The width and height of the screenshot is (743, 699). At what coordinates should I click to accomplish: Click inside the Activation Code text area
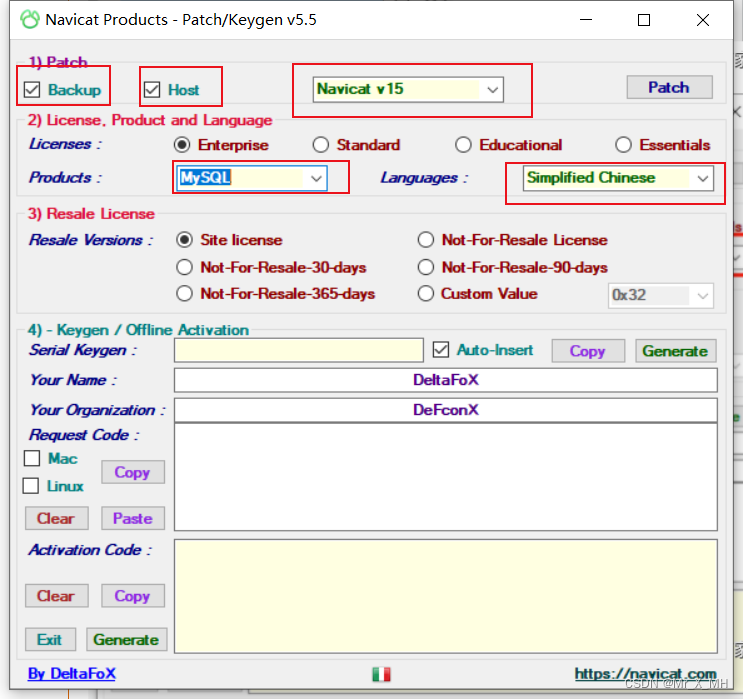click(445, 596)
